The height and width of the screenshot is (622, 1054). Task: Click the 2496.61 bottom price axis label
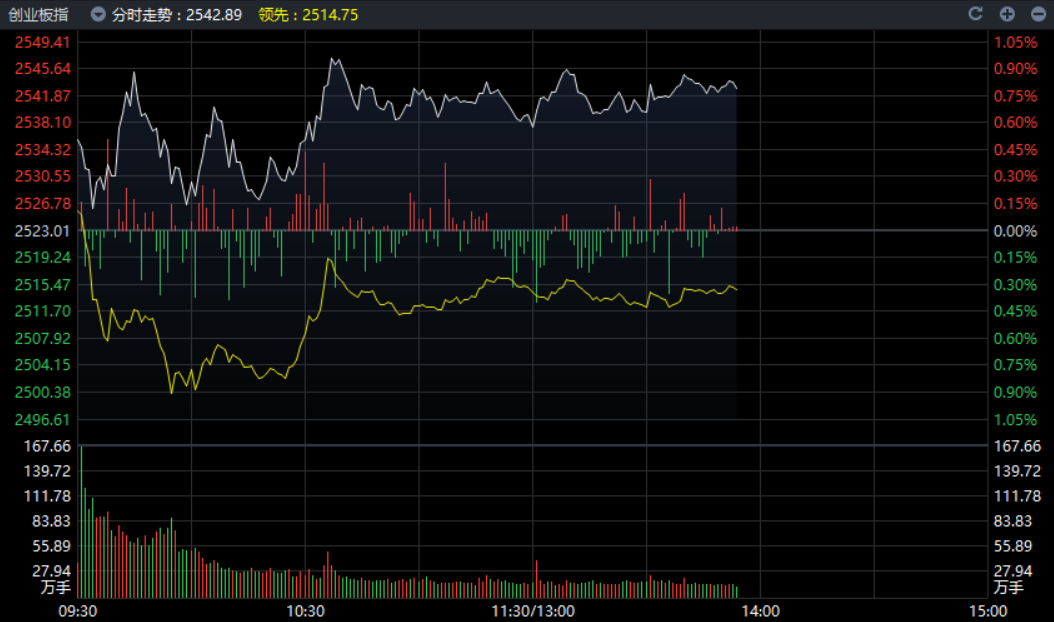42,419
